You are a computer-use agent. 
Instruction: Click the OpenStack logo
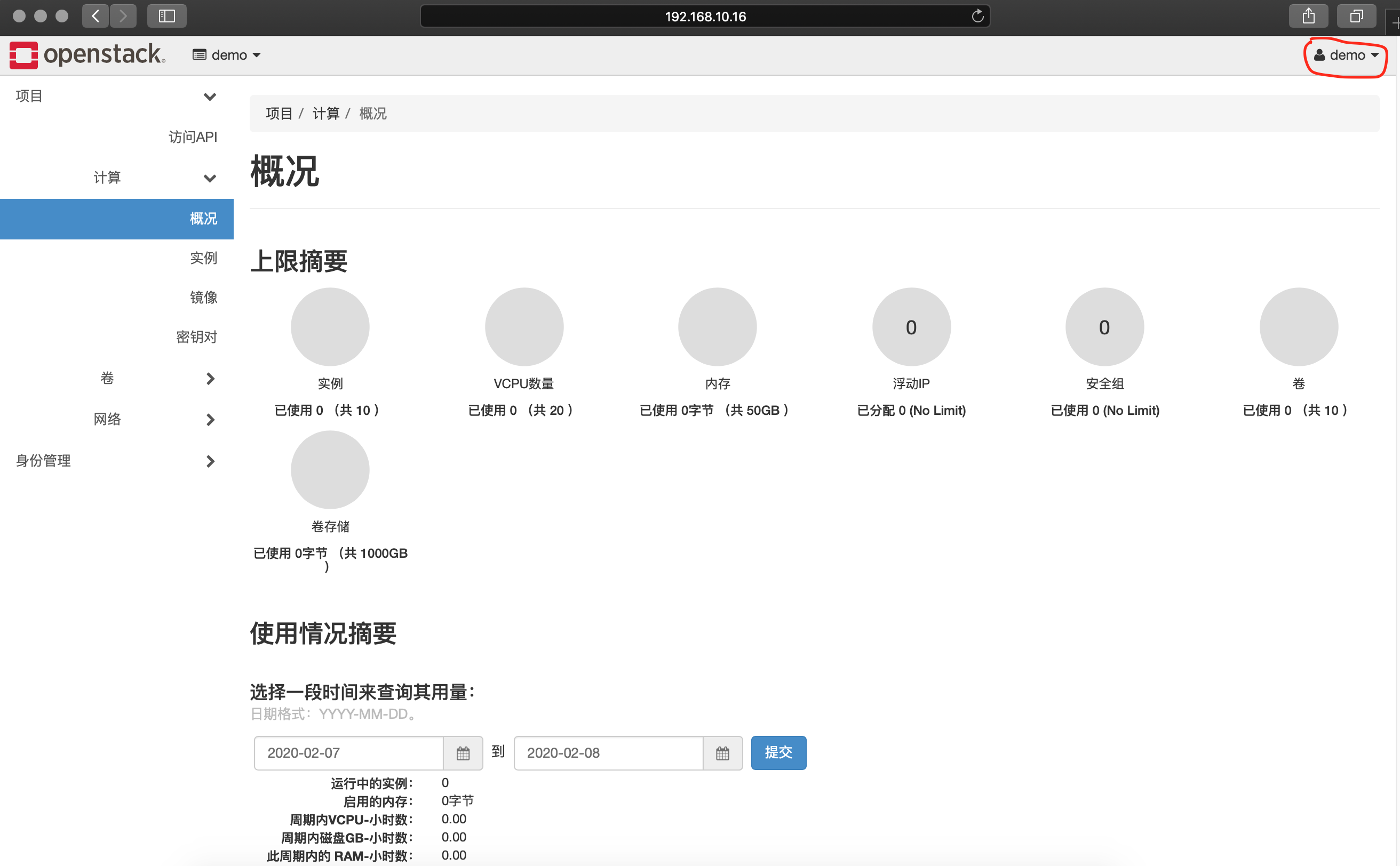coord(87,55)
